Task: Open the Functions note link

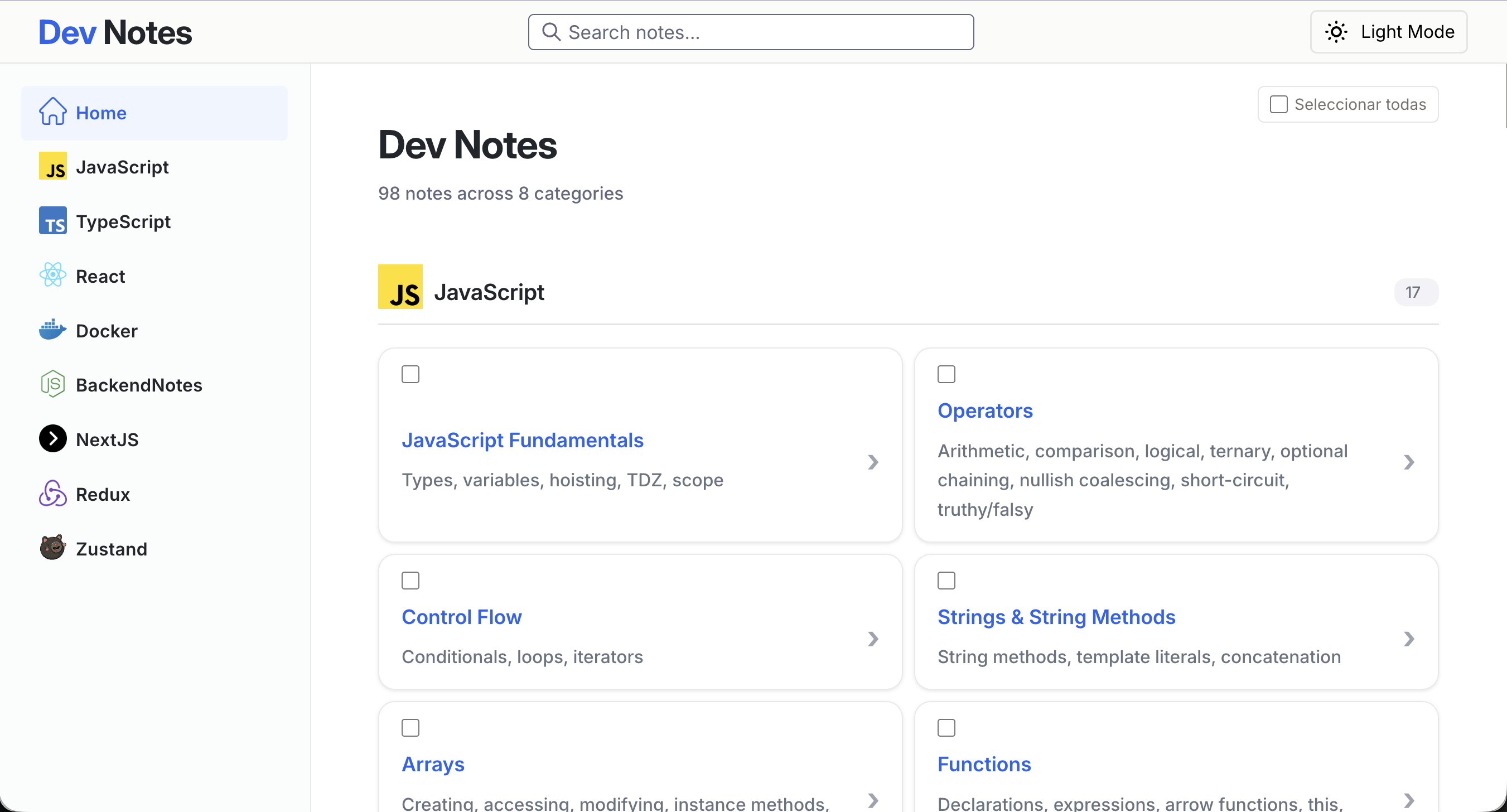Action: [984, 765]
